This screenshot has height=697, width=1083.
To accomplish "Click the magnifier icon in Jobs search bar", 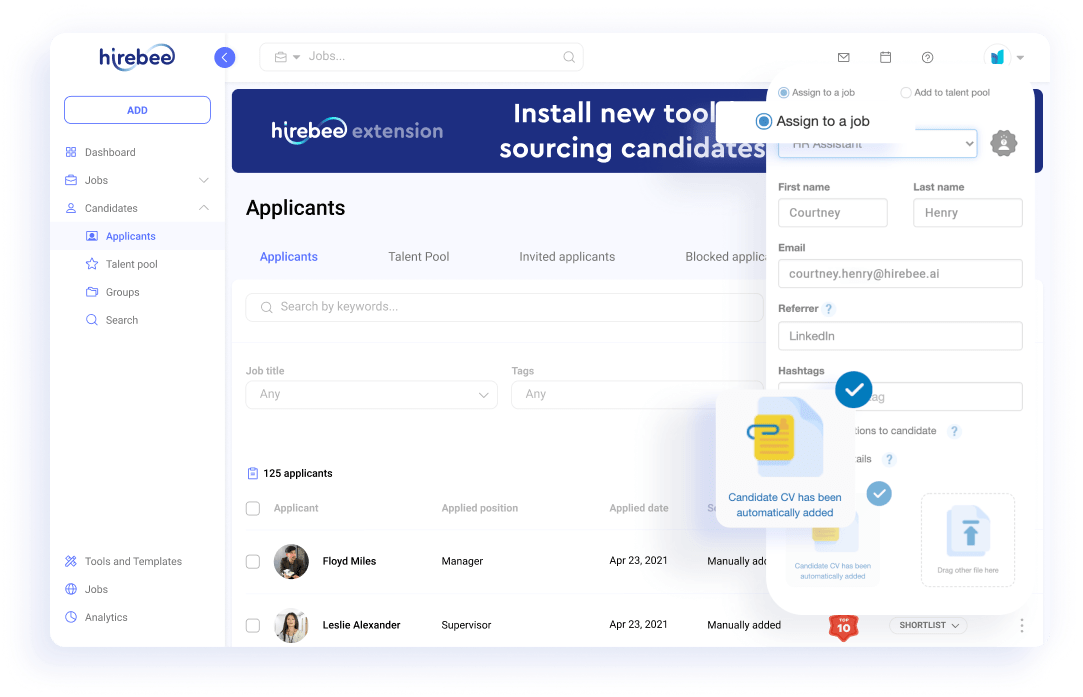I will pyautogui.click(x=568, y=57).
